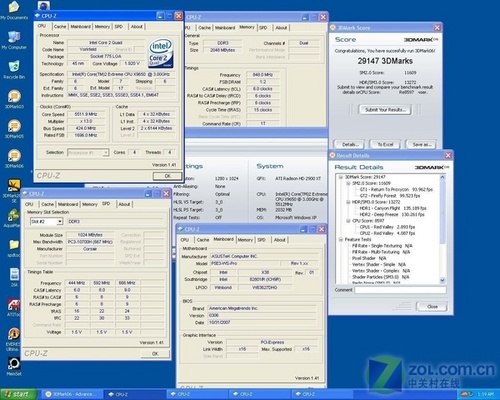
Task: Open CPU tab in the CPU-Z SPD slot window
Action: click(29, 204)
